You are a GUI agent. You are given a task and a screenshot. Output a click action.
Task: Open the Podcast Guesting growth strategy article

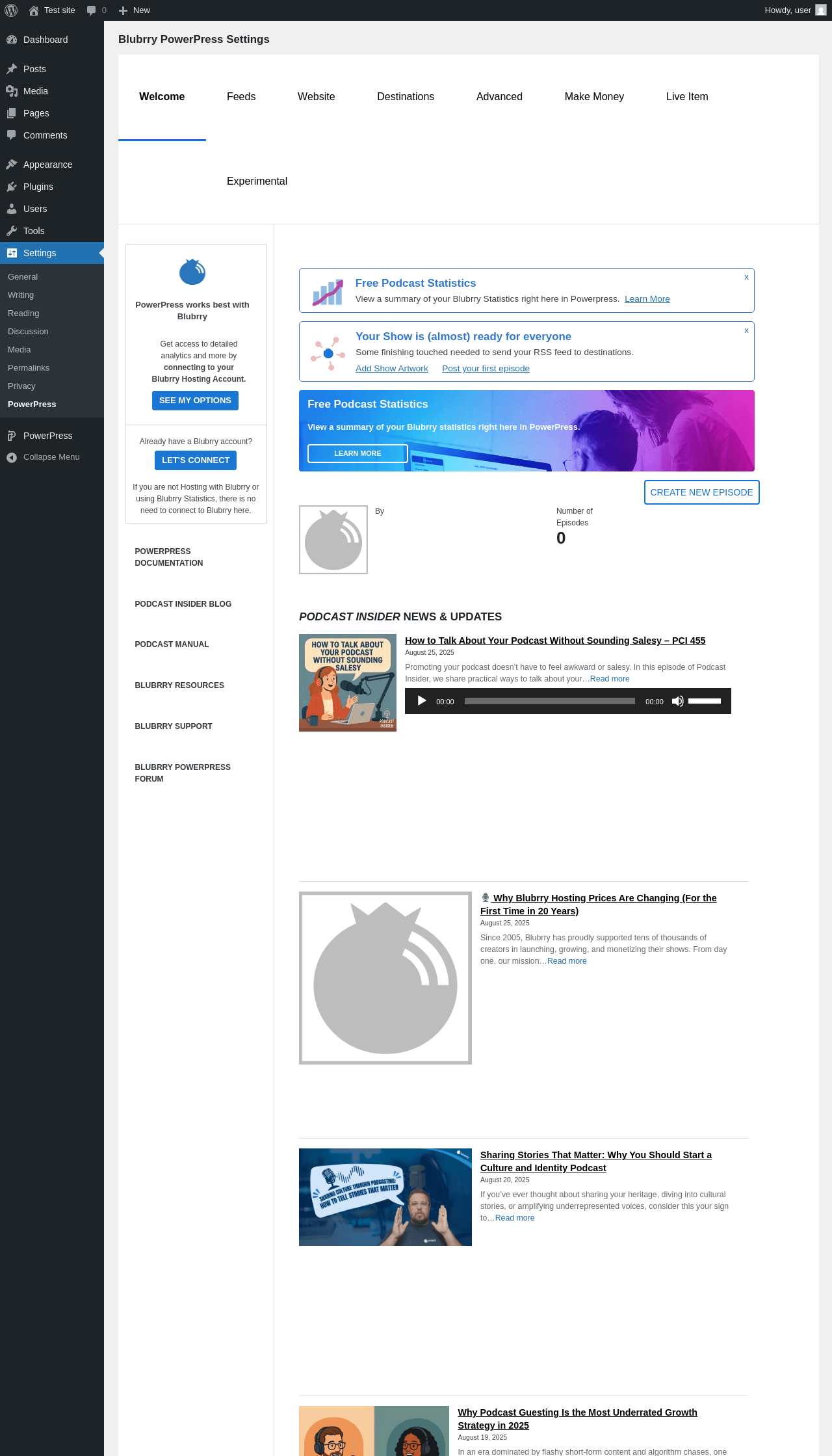click(x=577, y=1419)
